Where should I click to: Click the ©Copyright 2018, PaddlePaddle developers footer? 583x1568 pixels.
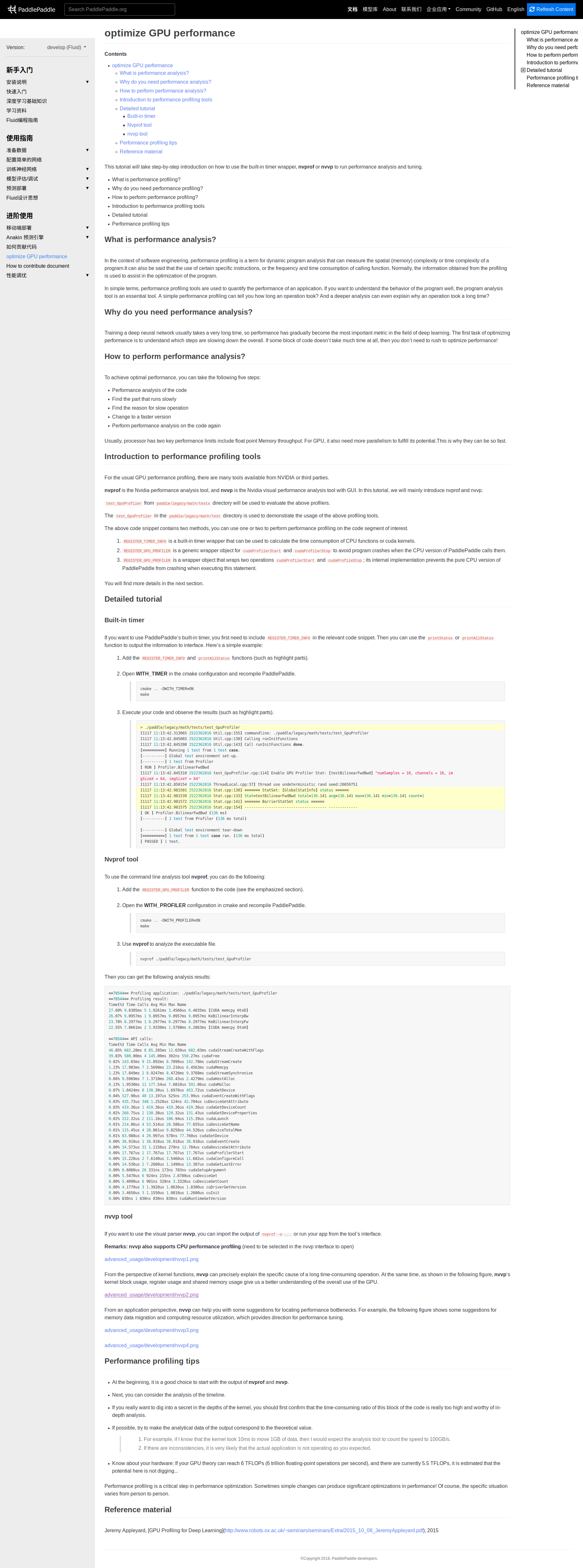pyautogui.click(x=339, y=1558)
